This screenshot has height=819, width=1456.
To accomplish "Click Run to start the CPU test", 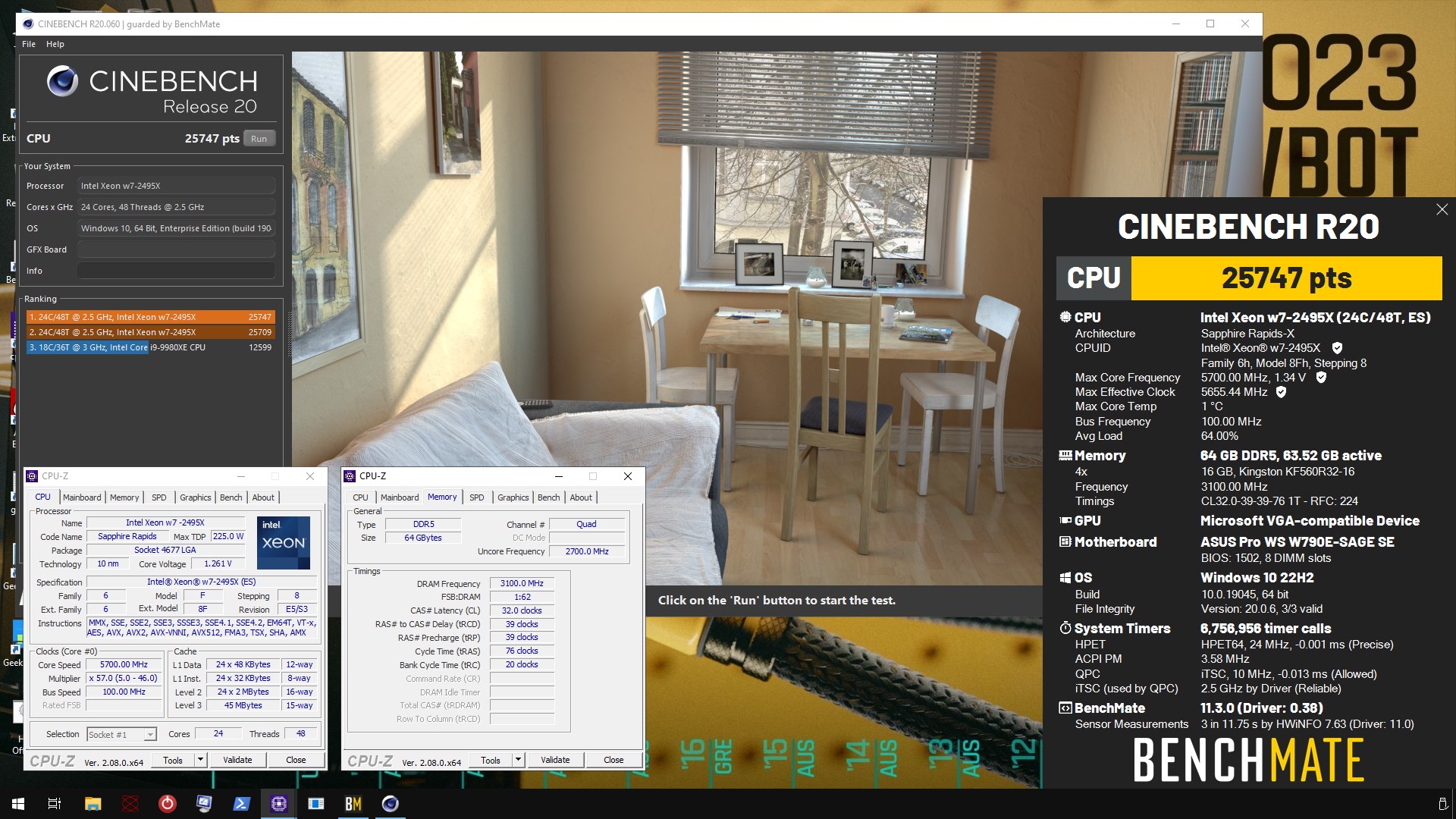I will (259, 139).
